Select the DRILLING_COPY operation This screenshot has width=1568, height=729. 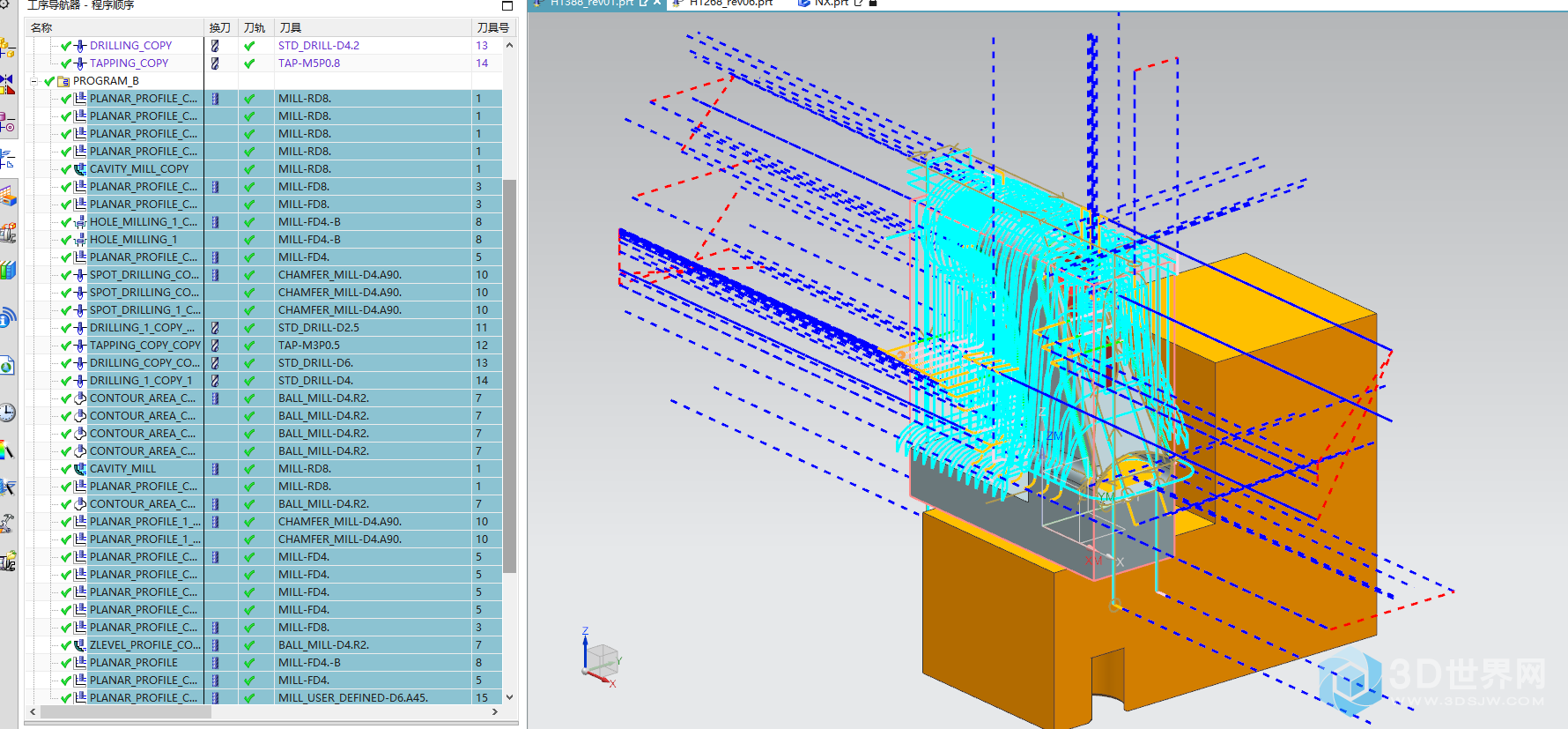[130, 45]
